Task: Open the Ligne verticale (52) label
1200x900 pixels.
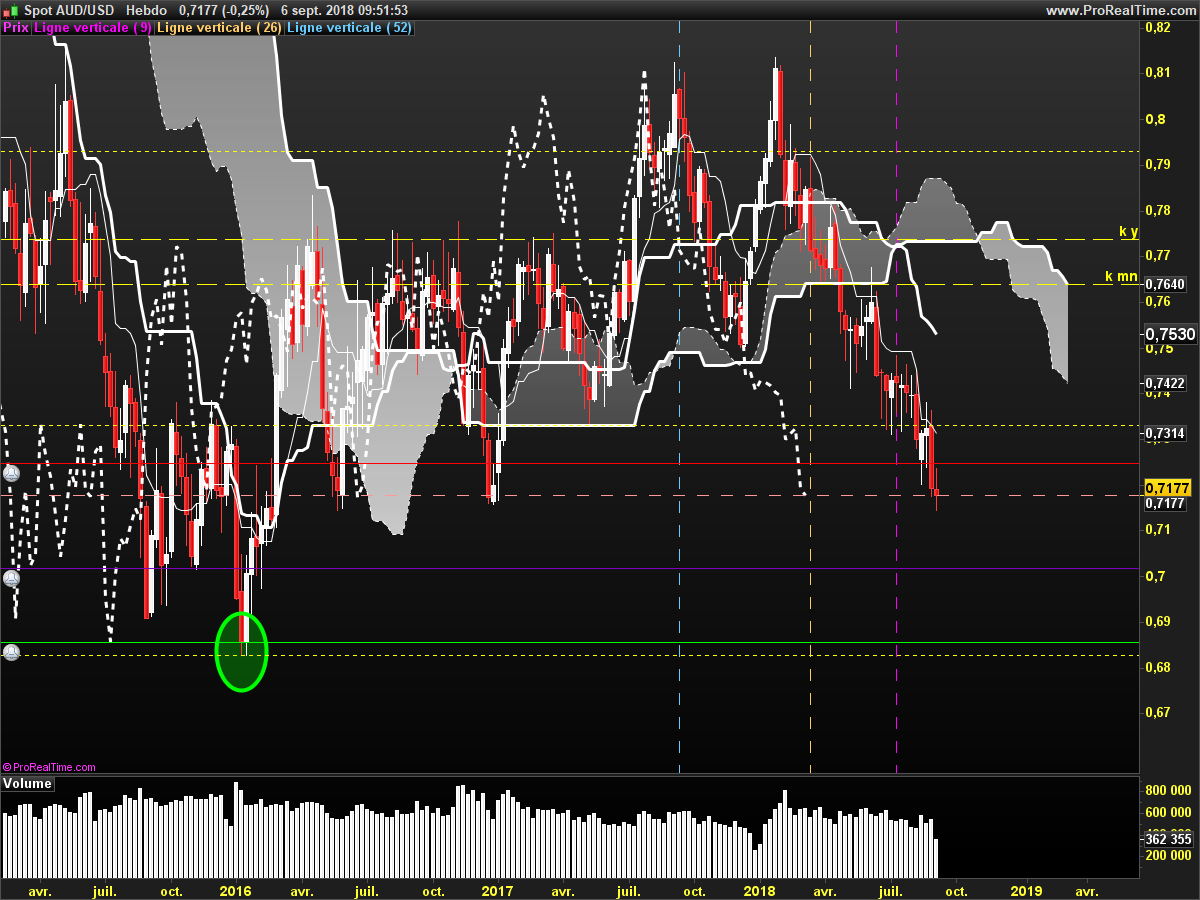Action: pos(349,28)
